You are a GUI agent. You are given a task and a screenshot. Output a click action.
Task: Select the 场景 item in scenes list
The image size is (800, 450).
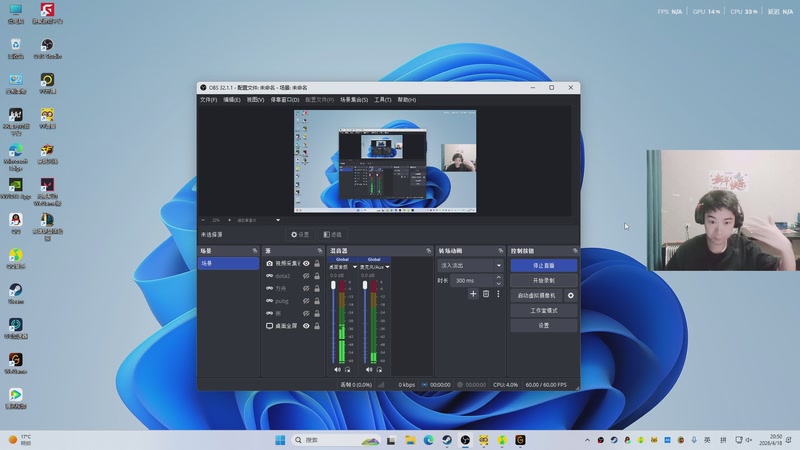pyautogui.click(x=229, y=263)
